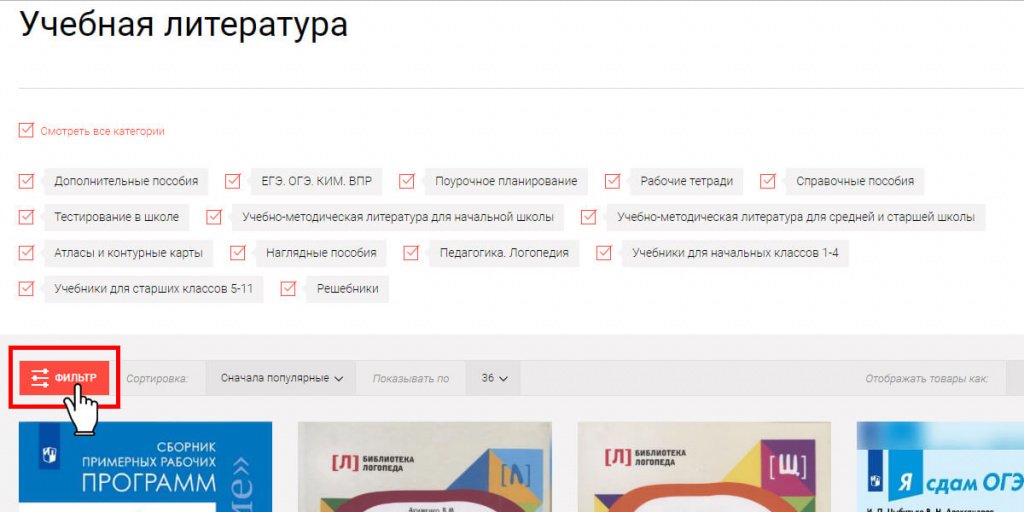Open the Решебники category label
Screen dimensions: 1024x512
coord(347,289)
